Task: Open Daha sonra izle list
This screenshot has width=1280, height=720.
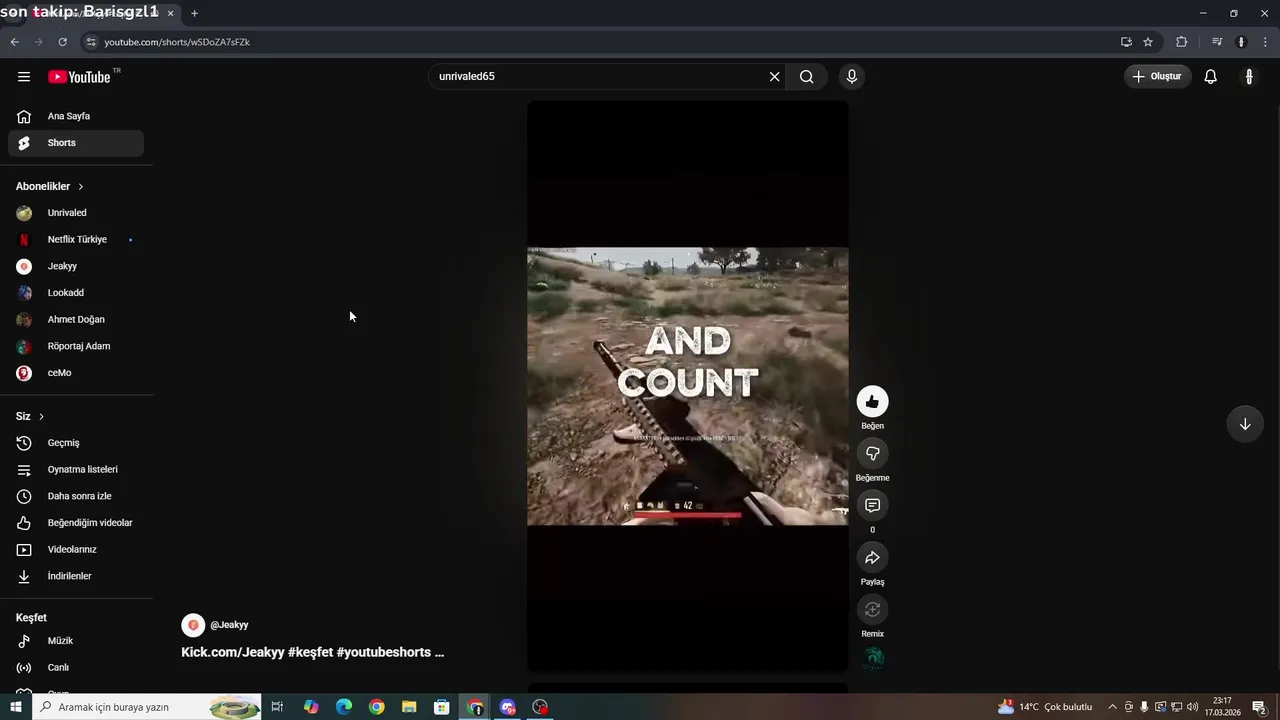Action: pos(76,496)
